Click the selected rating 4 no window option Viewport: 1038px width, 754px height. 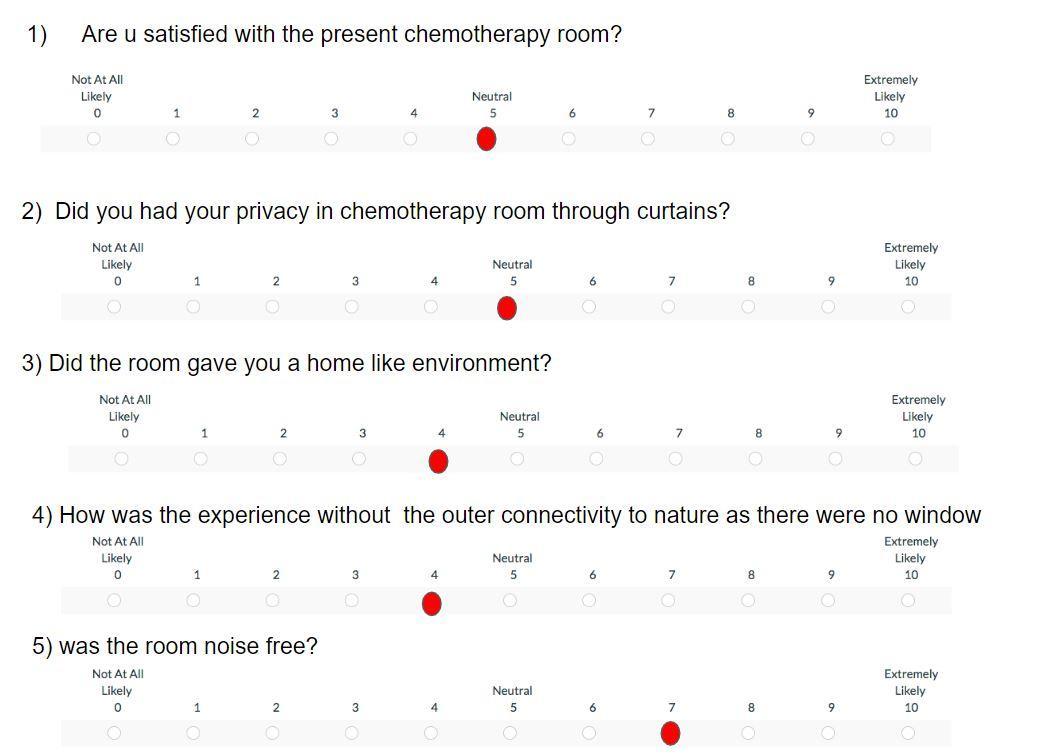431,603
